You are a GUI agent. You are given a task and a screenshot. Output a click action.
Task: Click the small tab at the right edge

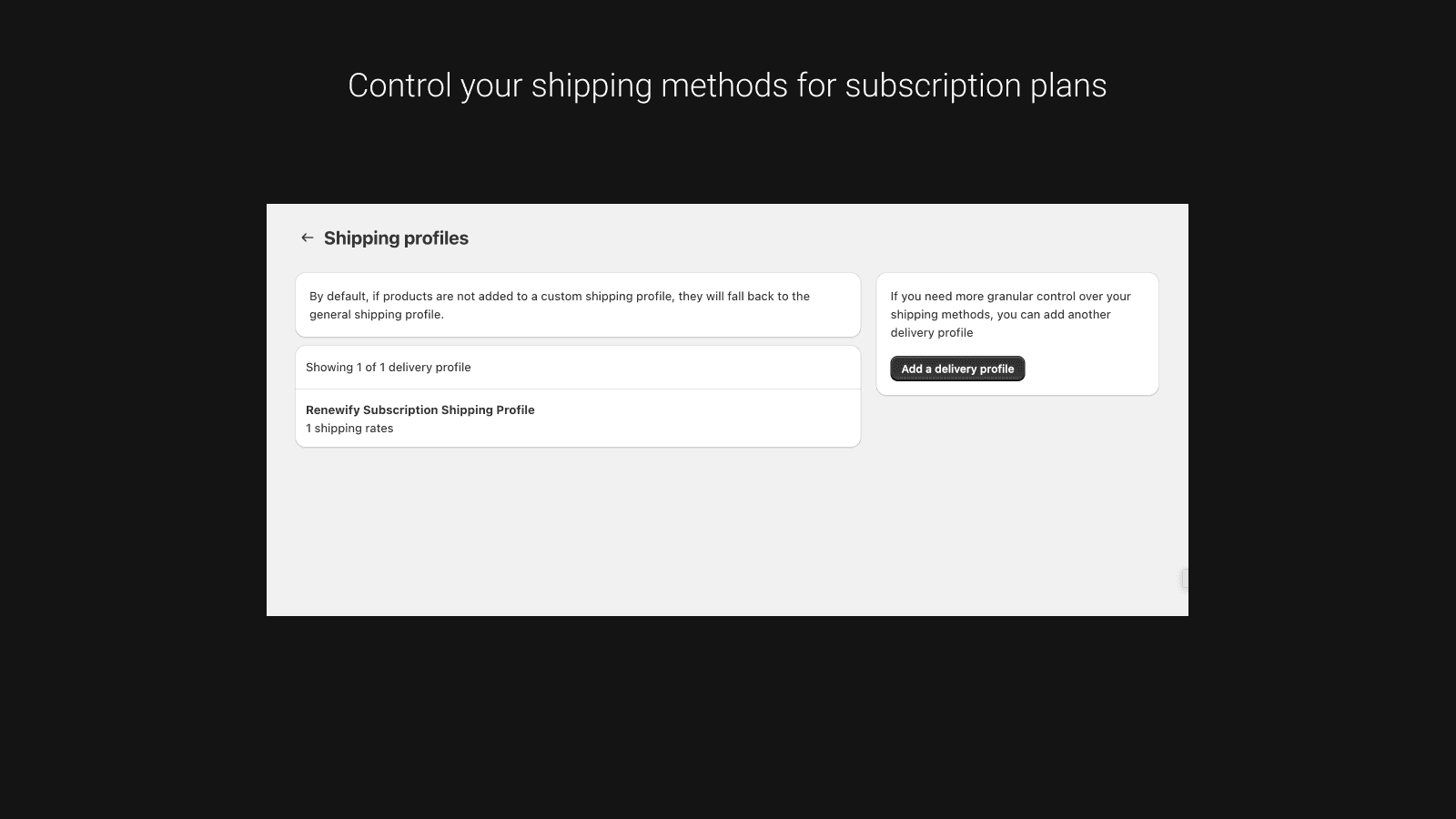pos(1184,578)
